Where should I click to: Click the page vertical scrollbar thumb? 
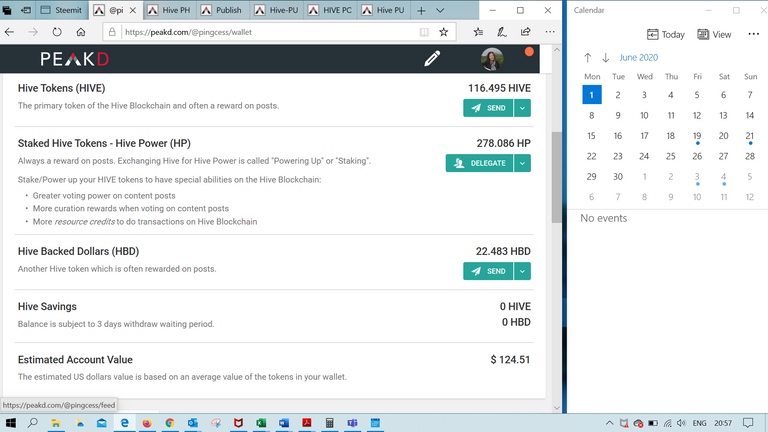pos(556,176)
